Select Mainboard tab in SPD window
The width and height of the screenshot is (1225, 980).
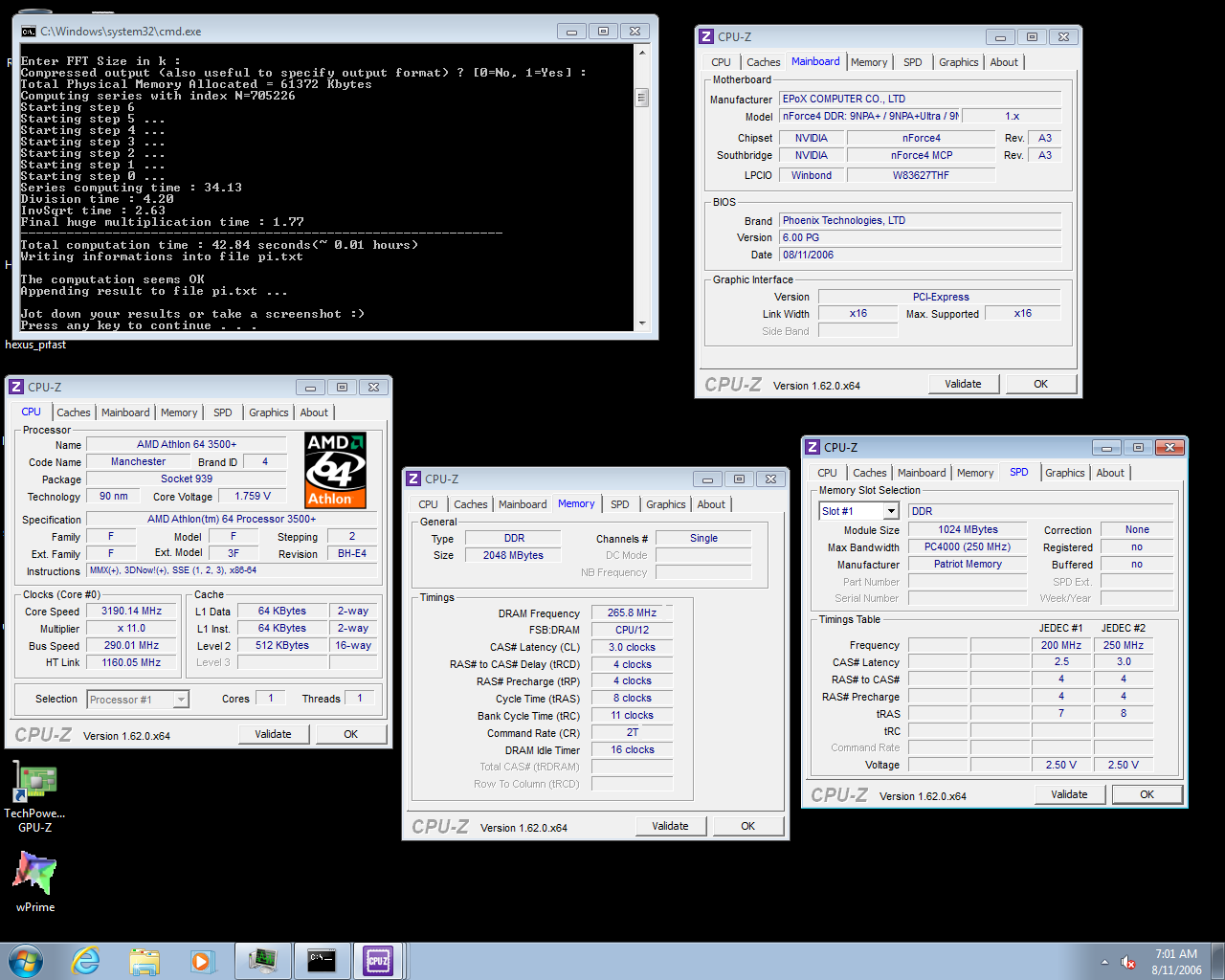pyautogui.click(x=922, y=473)
